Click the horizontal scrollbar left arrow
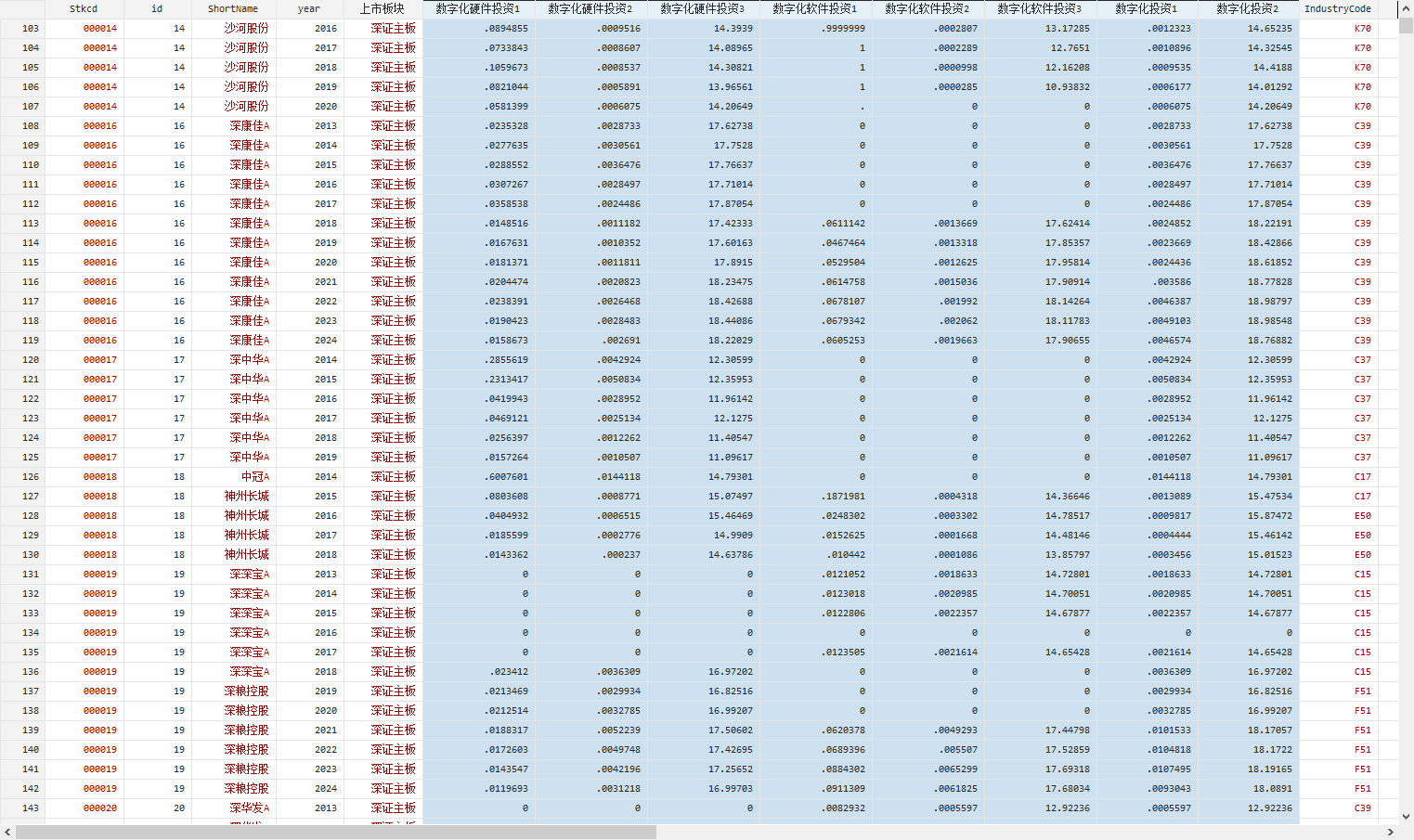 pyautogui.click(x=7, y=833)
